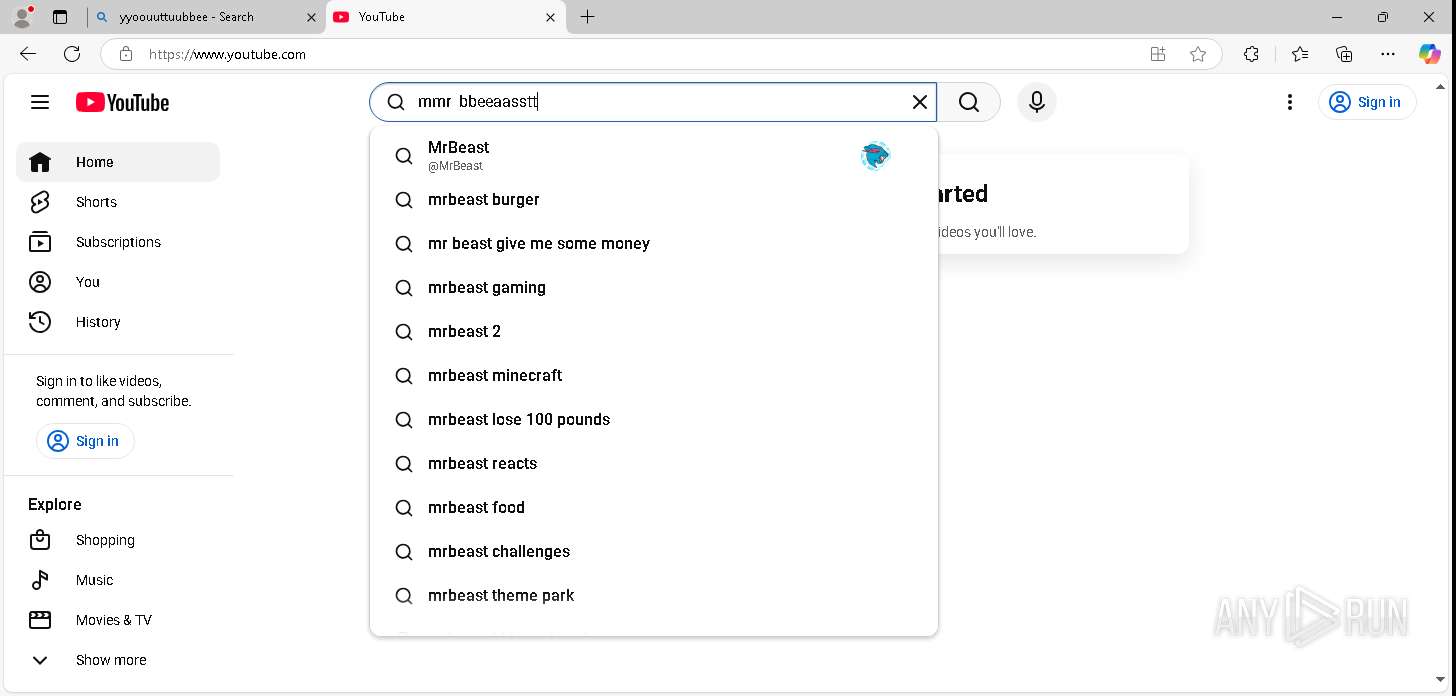Open the three-dot settings menu
This screenshot has width=1456, height=696.
1290,102
